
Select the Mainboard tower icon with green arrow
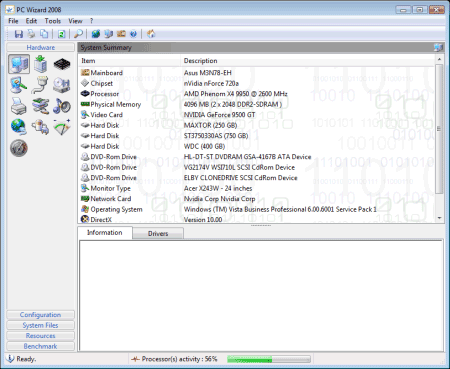point(40,64)
